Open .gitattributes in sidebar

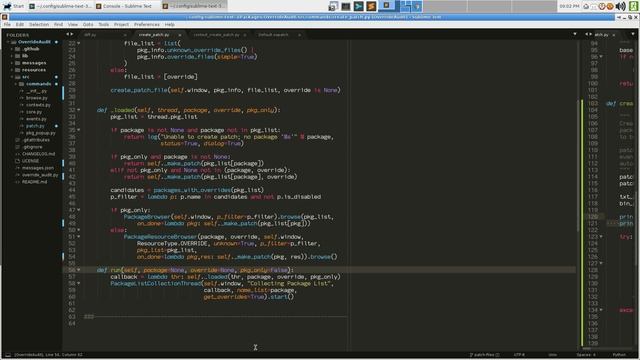[x=36, y=140]
